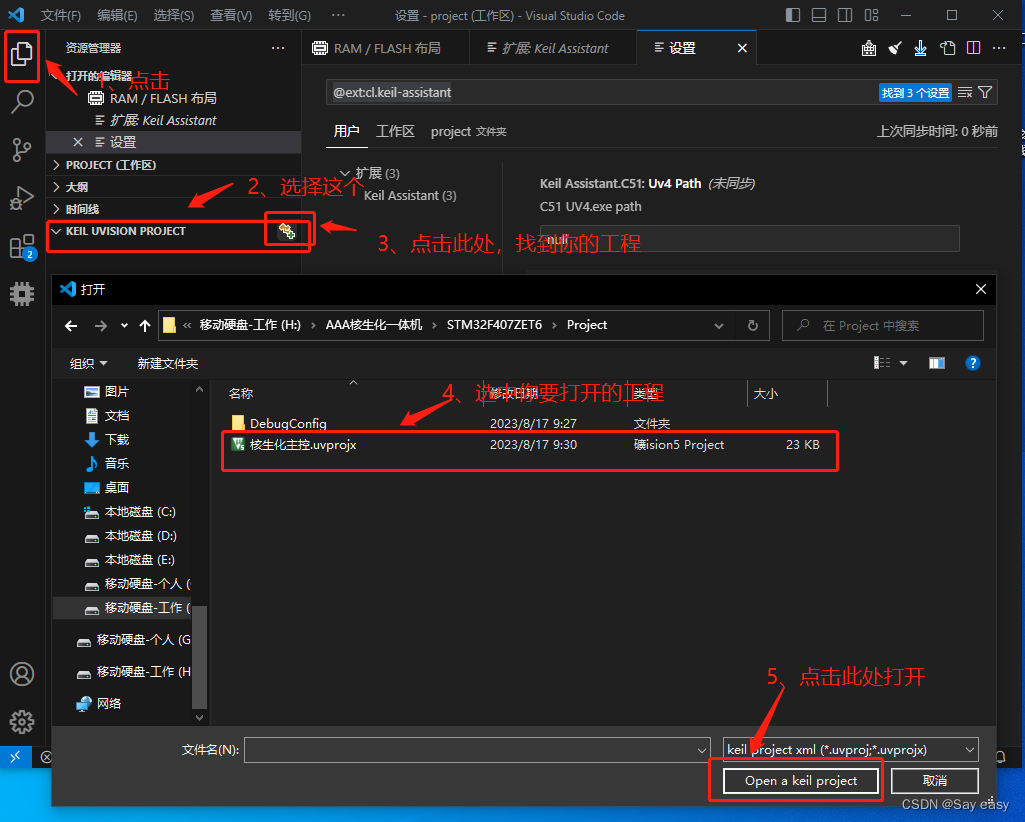
Task: Toggle primary sidebar layout icon
Action: pyautogui.click(x=793, y=15)
